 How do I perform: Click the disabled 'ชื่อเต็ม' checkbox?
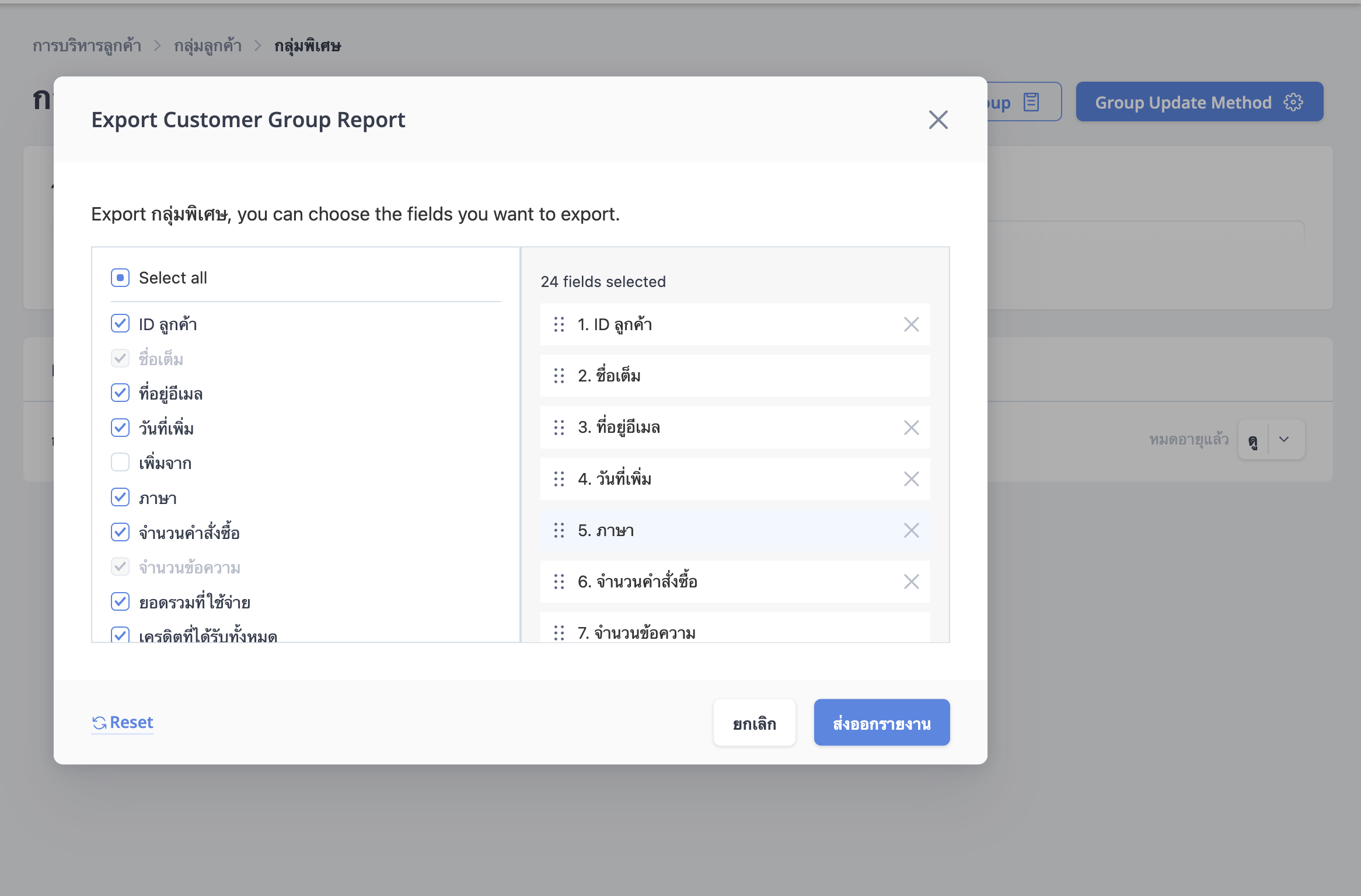pos(120,358)
